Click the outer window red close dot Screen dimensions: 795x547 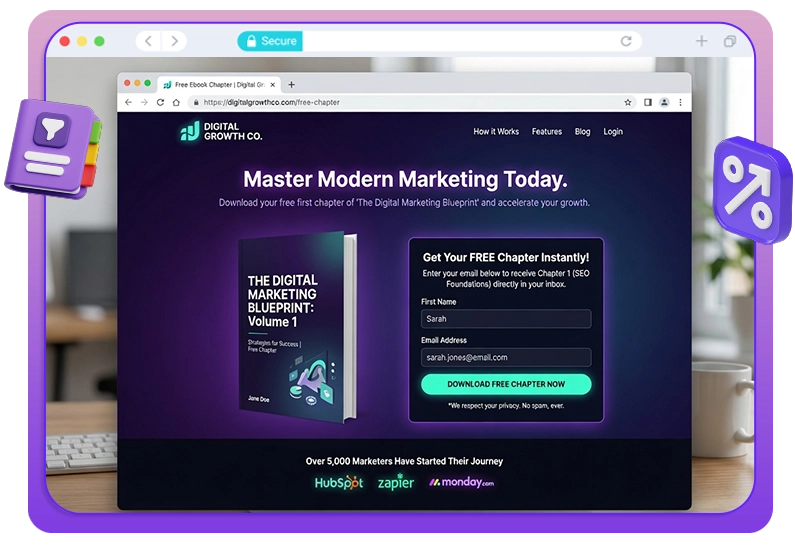[64, 41]
